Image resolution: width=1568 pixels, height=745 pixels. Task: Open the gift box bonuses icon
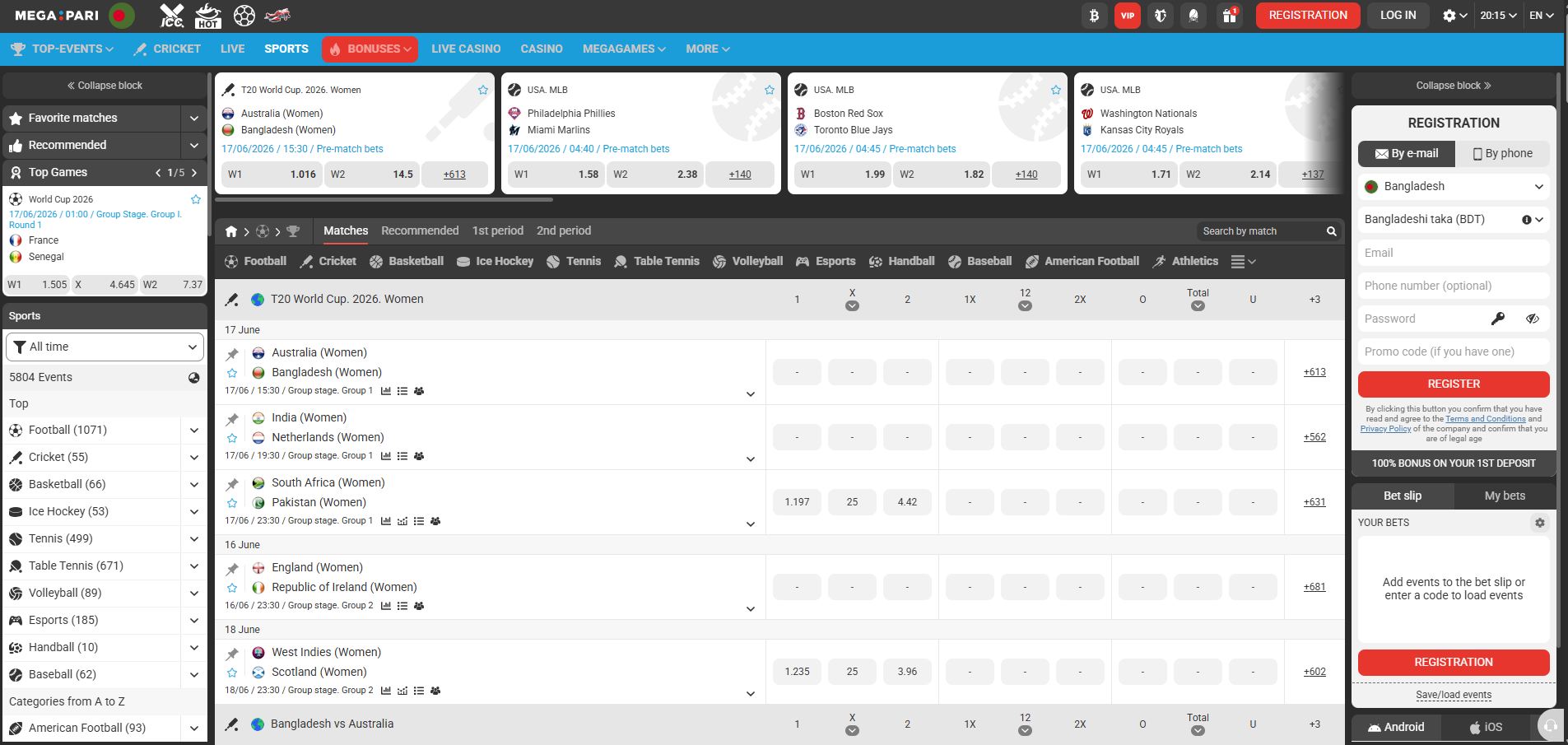[1229, 16]
